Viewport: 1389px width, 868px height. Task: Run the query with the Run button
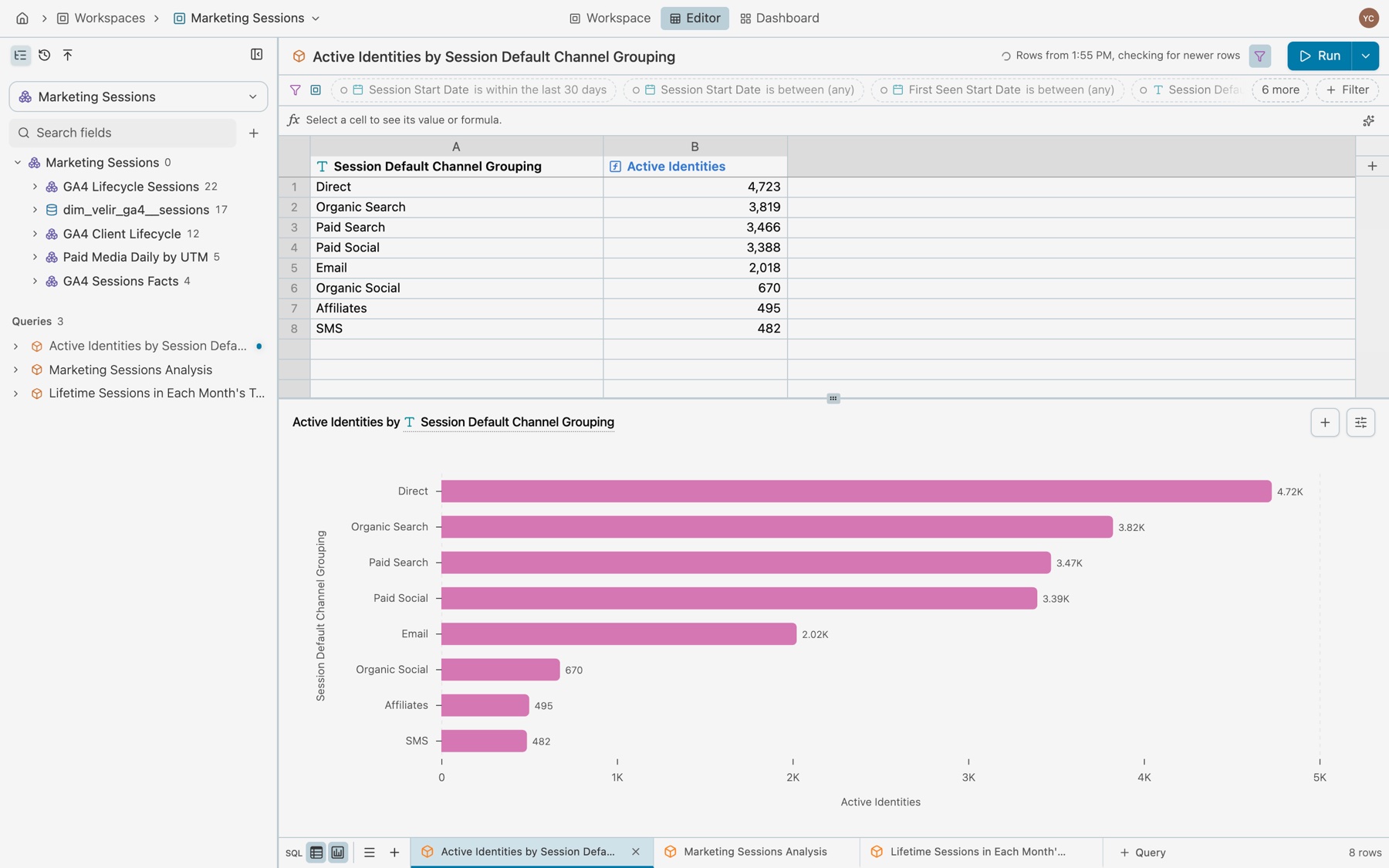(1320, 56)
